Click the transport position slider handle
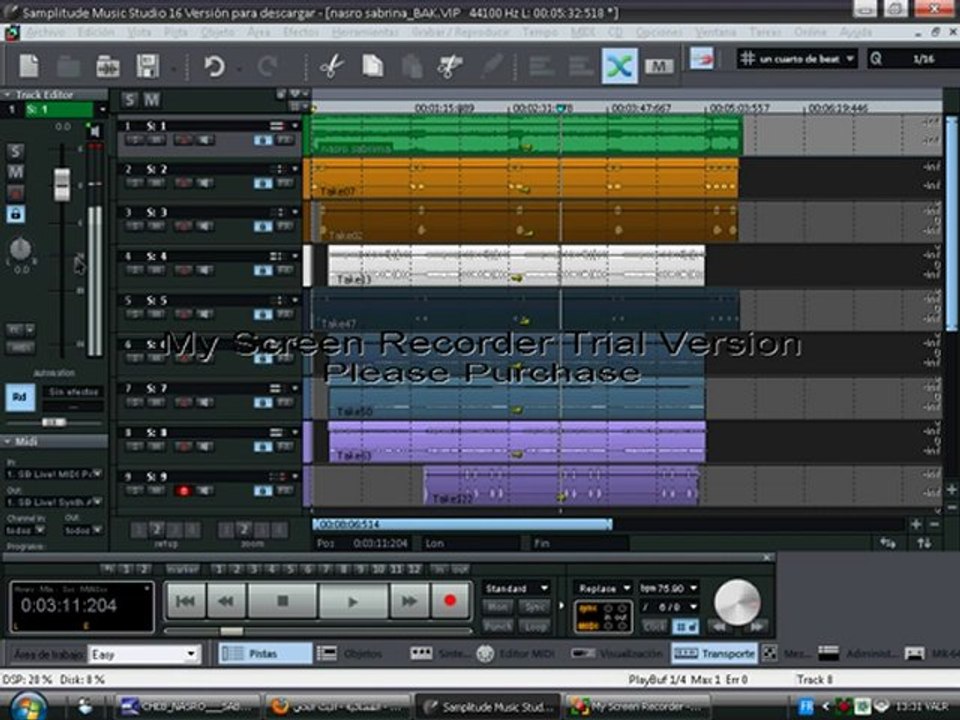Screen dimensions: 960x720 pyautogui.click(x=231, y=631)
